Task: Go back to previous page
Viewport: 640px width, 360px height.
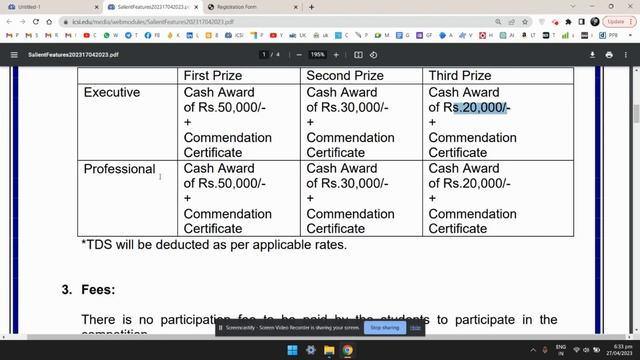Action: pyautogui.click(x=9, y=22)
